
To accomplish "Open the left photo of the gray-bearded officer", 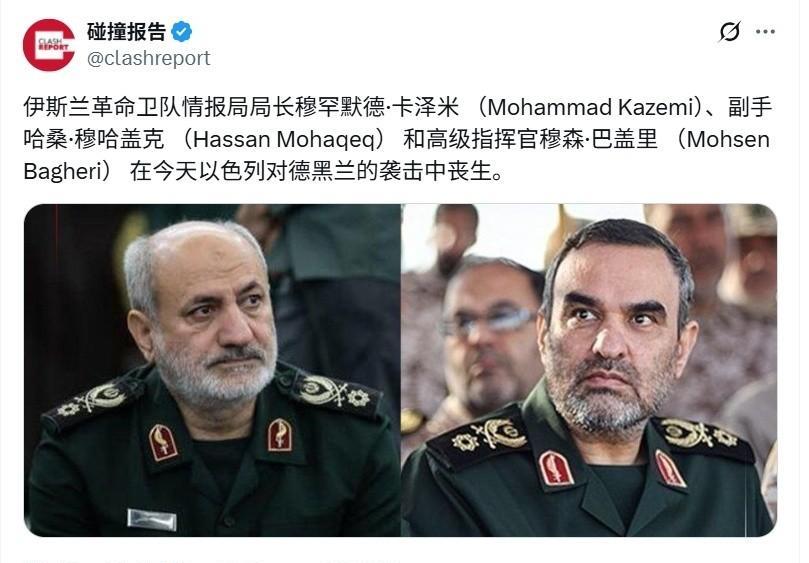I will click(x=212, y=370).
